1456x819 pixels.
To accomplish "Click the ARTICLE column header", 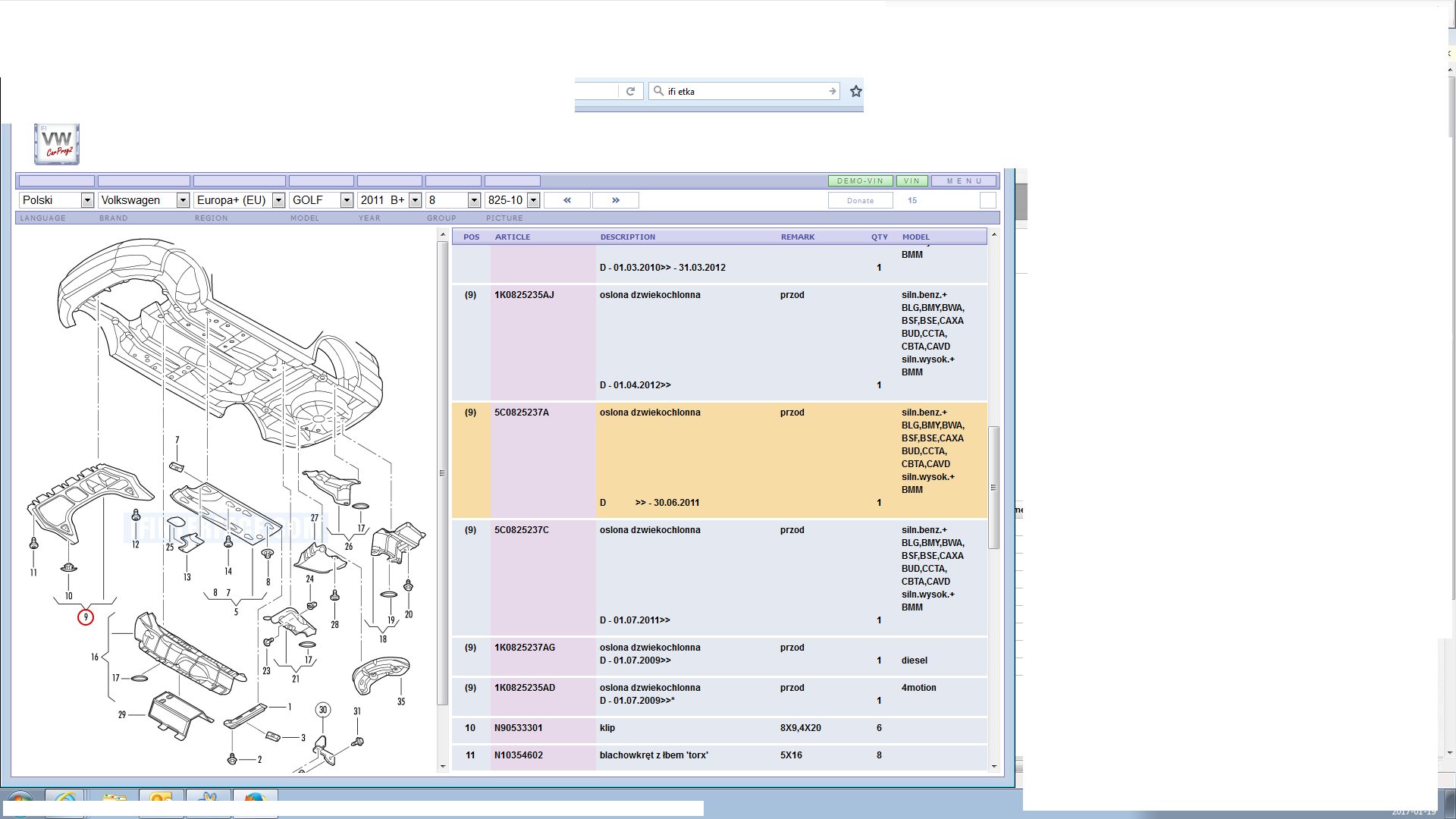I will [513, 237].
